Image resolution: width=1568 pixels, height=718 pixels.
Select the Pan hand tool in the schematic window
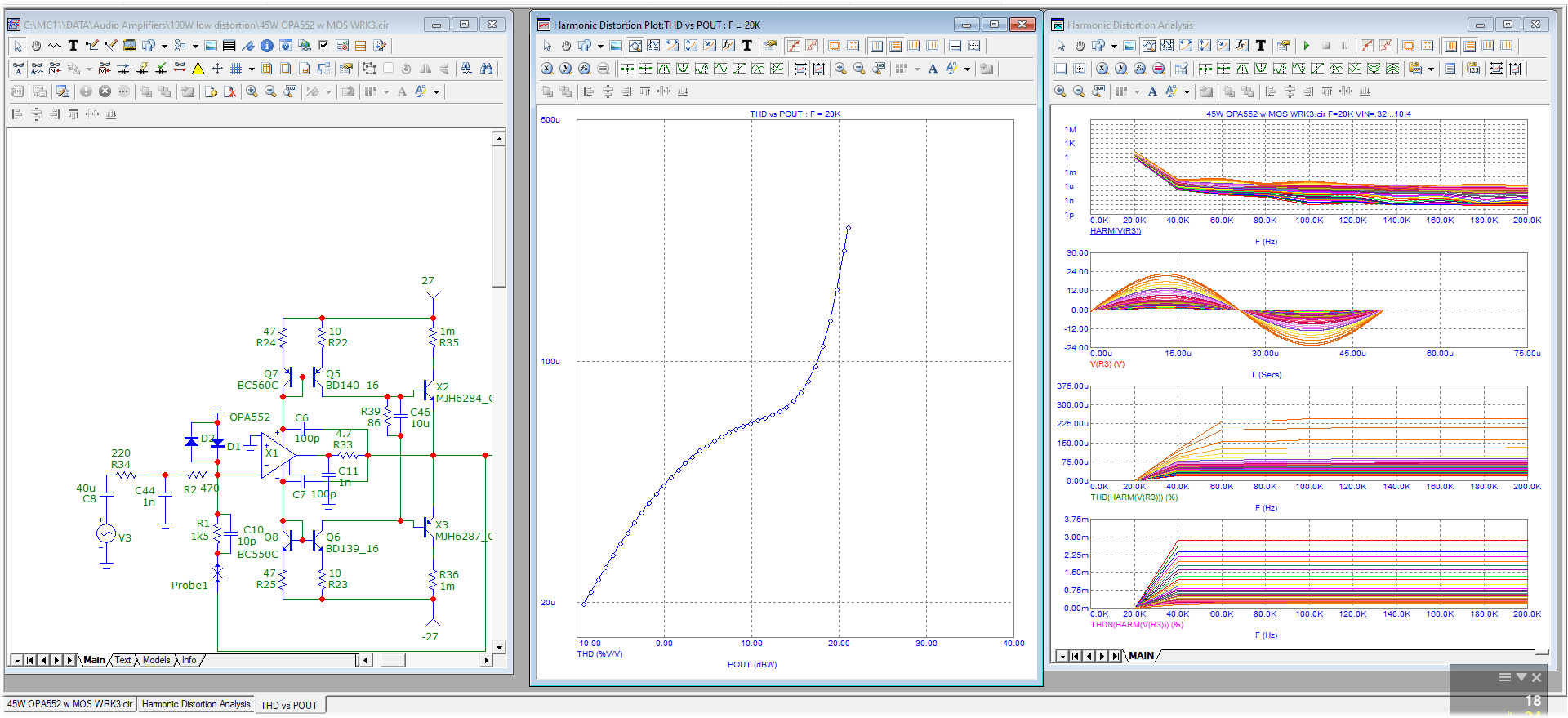[x=36, y=46]
